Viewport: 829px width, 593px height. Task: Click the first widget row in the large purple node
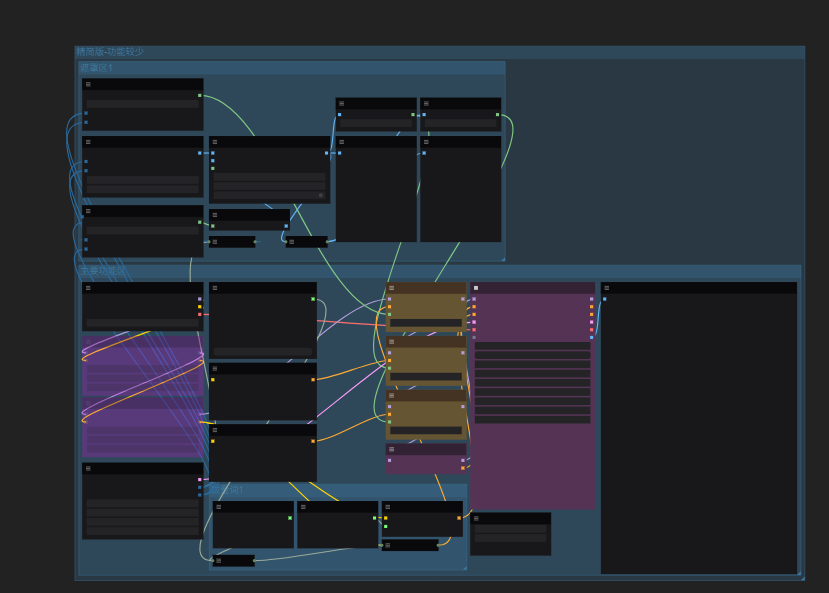click(x=532, y=346)
